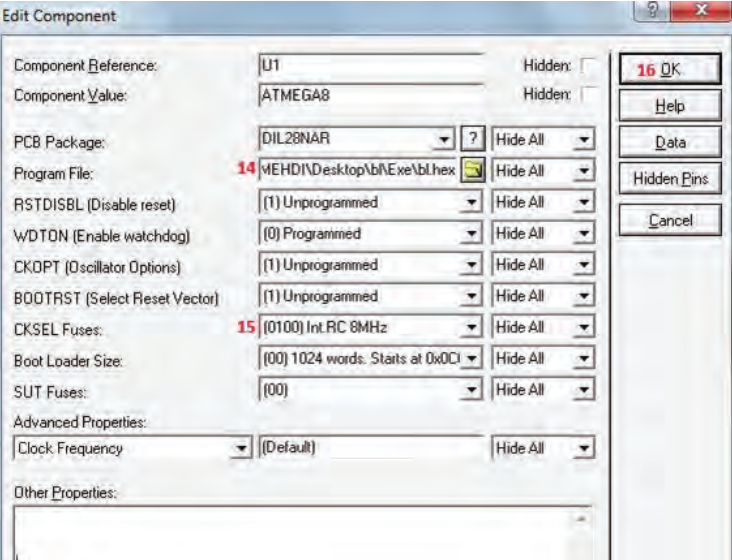
Task: Expand the PCB Package DIL28NAR dropdown
Action: [x=443, y=139]
